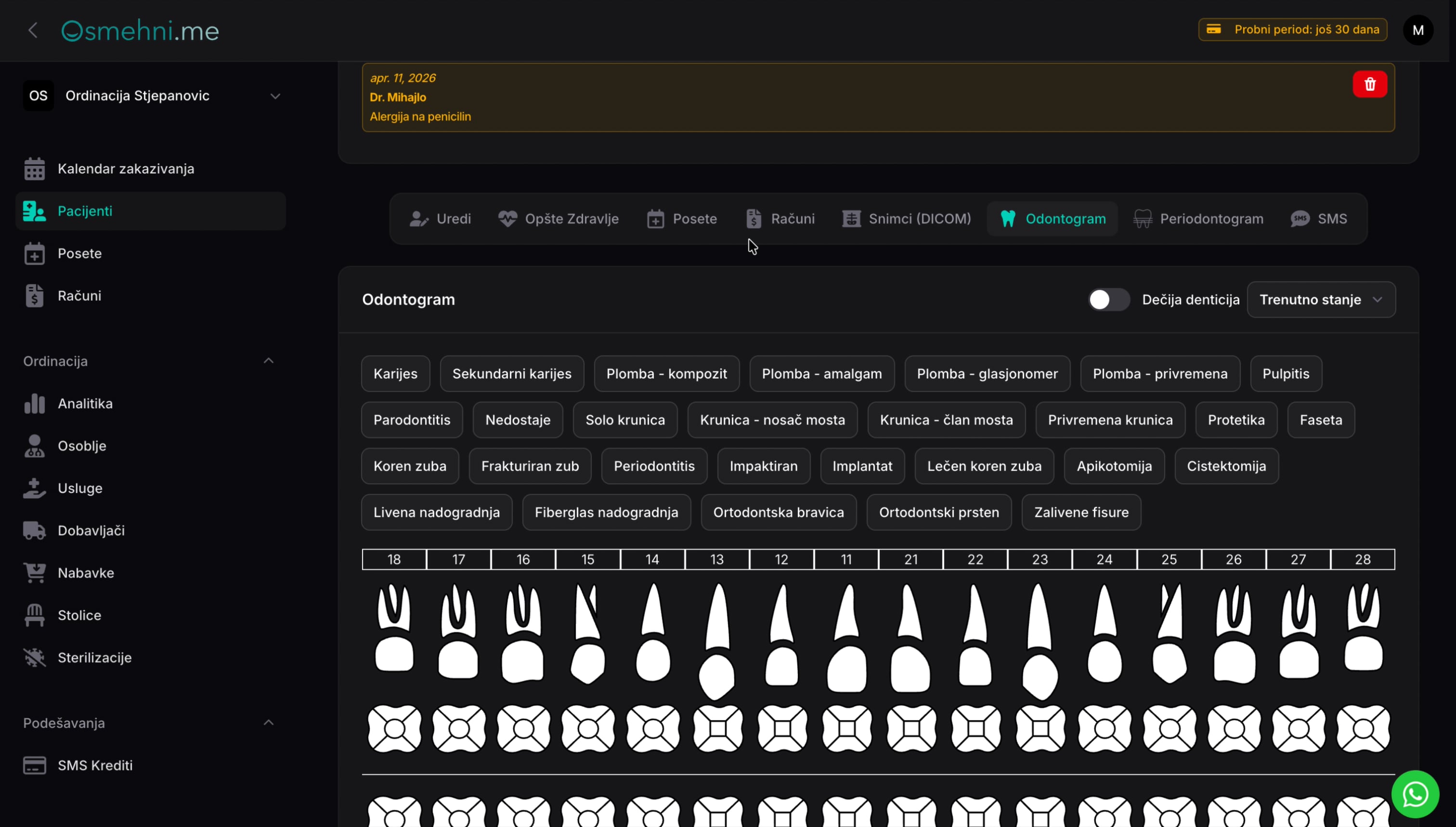This screenshot has height=827, width=1456.
Task: Switch to the Uredi tab
Action: [x=440, y=219]
